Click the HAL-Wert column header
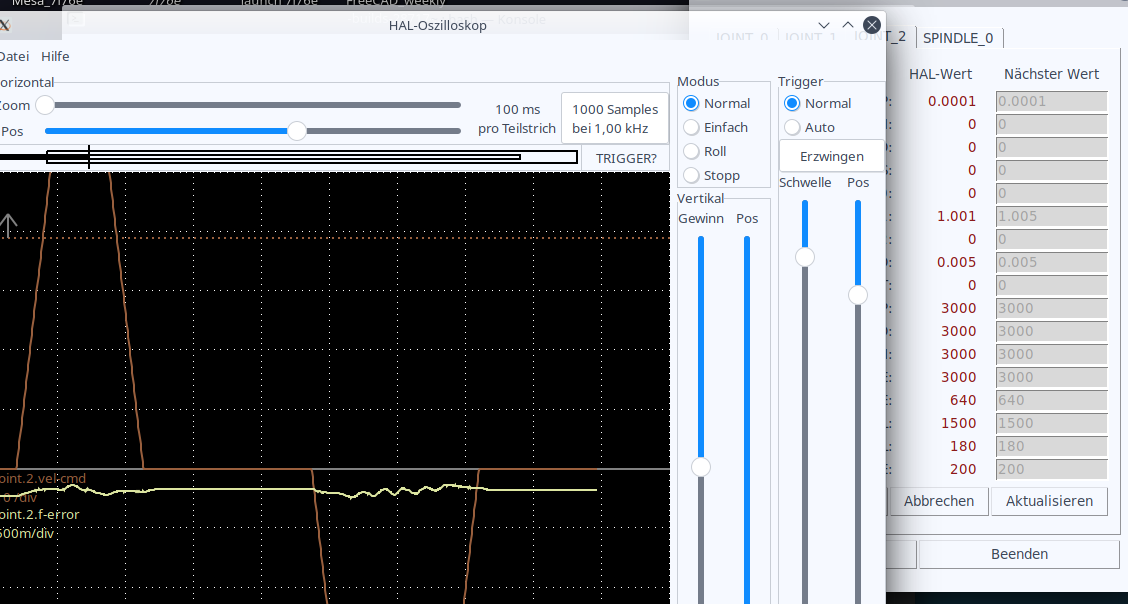The height and width of the screenshot is (604, 1128). click(x=940, y=74)
